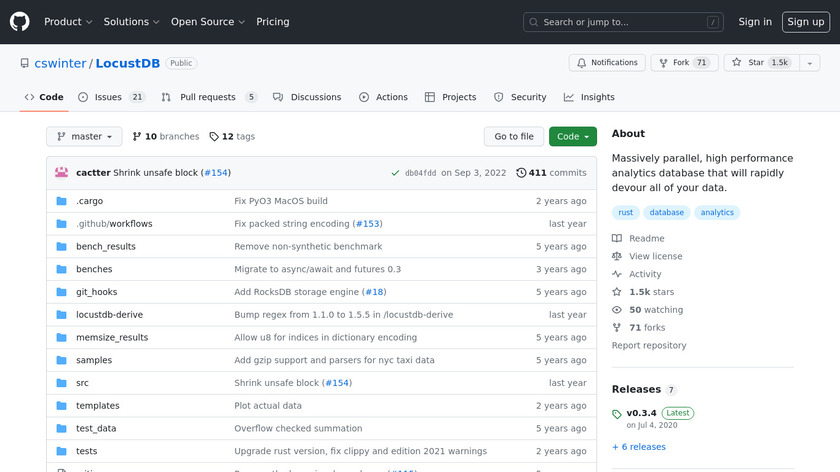Open the Security tab
The width and height of the screenshot is (840, 472).
(520, 97)
